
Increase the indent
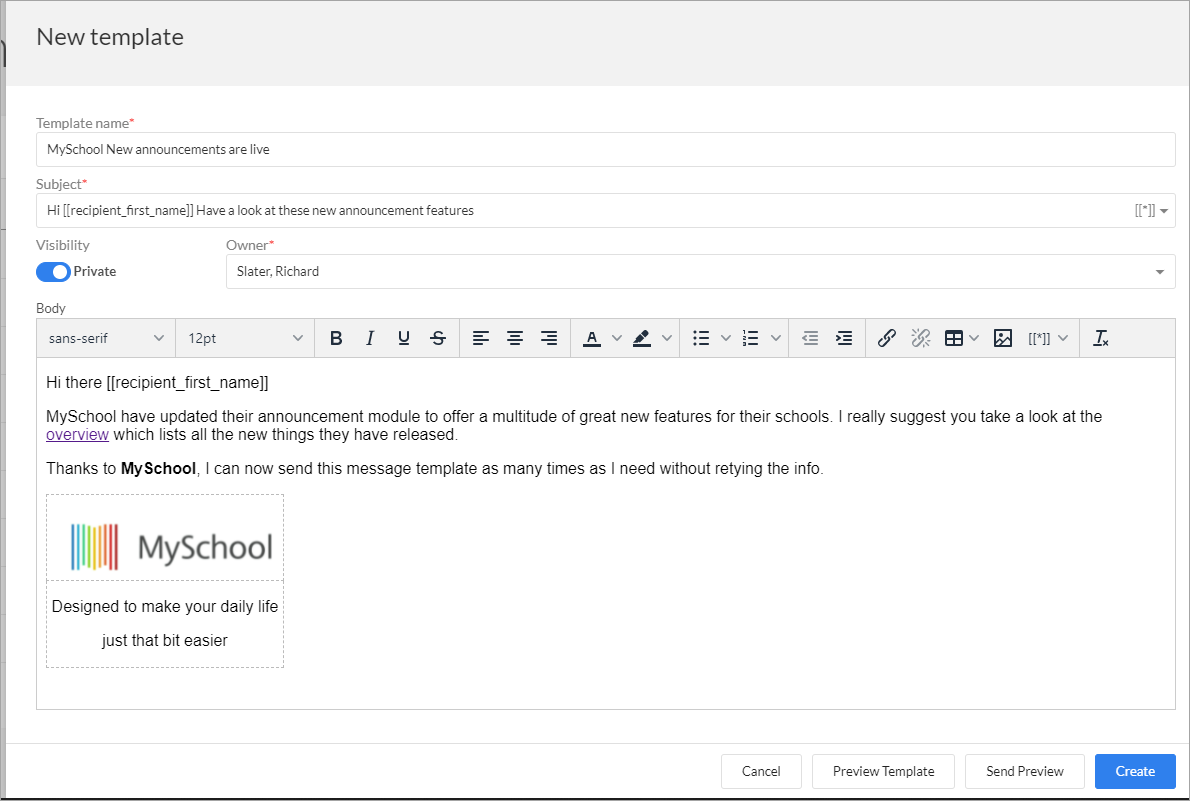click(x=844, y=339)
